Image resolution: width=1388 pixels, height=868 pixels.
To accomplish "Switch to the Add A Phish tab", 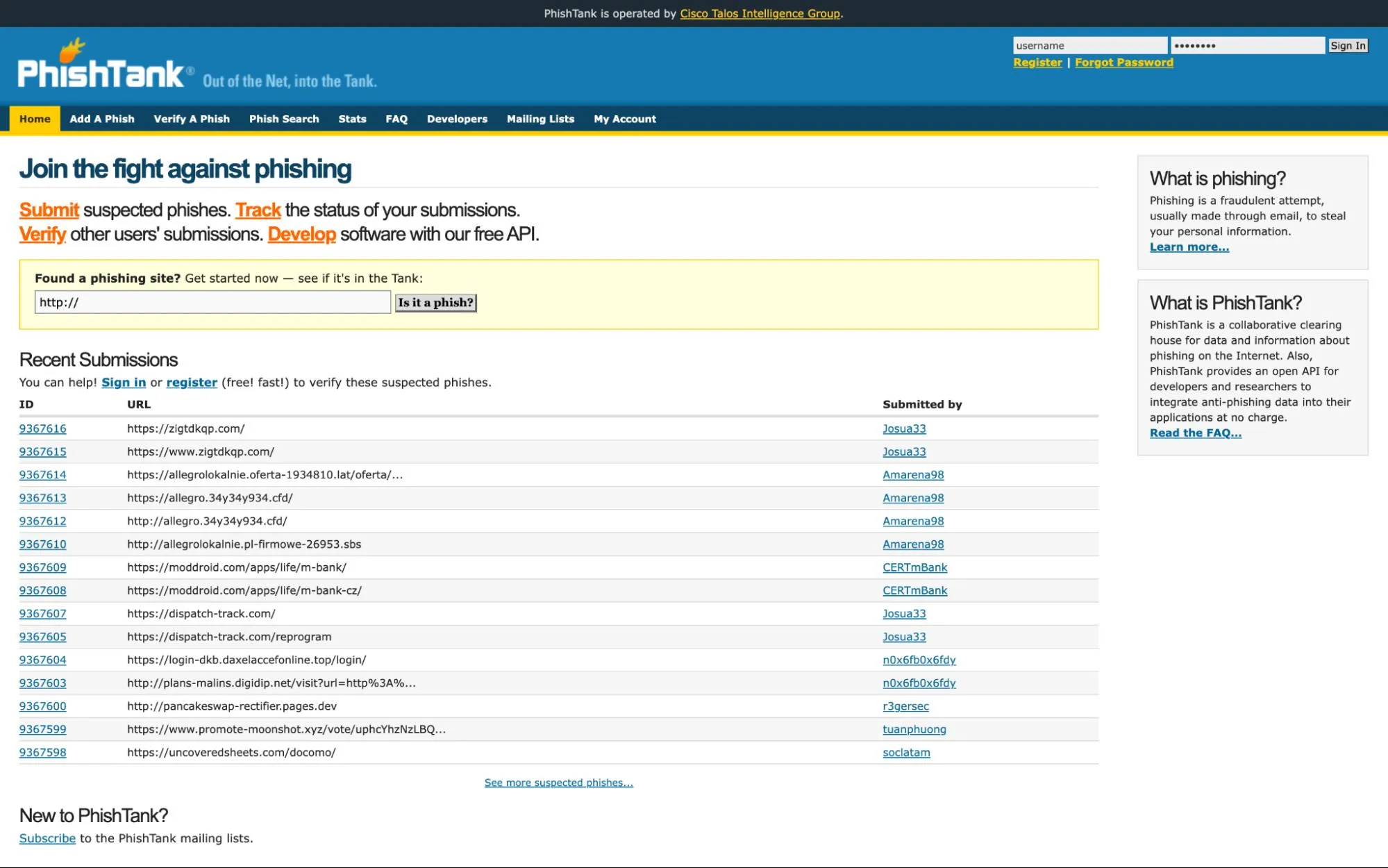I will [x=102, y=119].
